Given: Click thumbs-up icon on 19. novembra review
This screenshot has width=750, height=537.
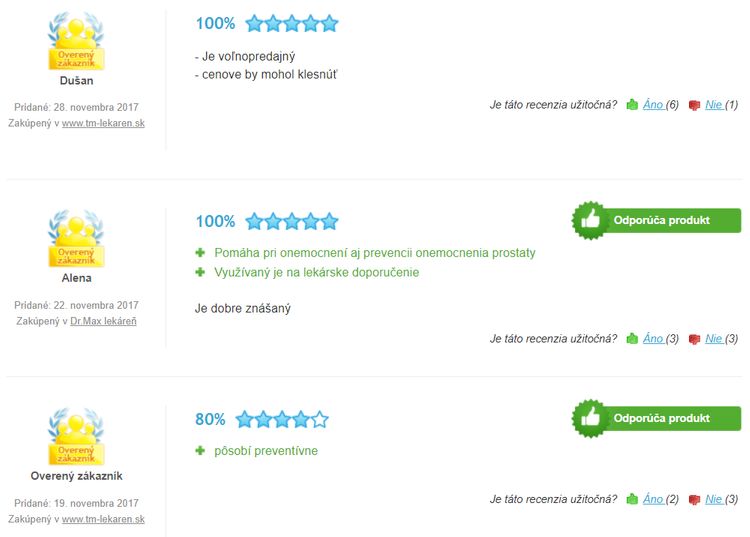Looking at the screenshot, I should 632,499.
